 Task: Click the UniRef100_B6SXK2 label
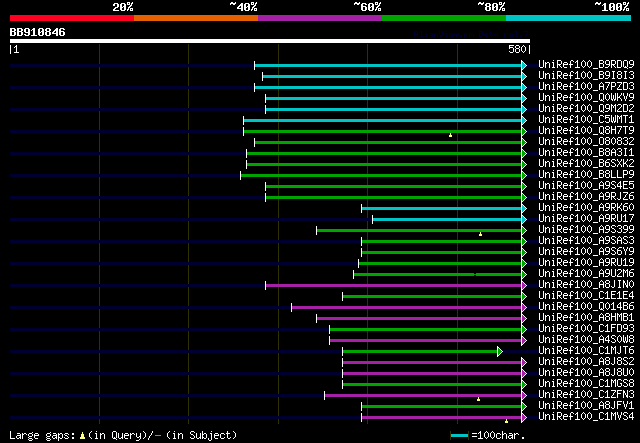click(586, 164)
